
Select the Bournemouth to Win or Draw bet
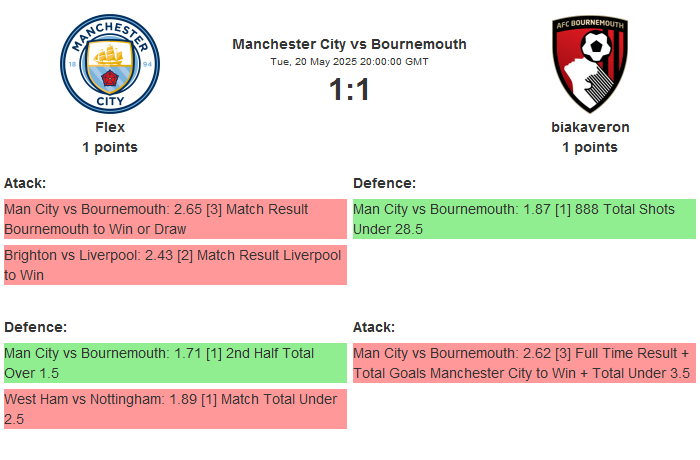coord(174,219)
